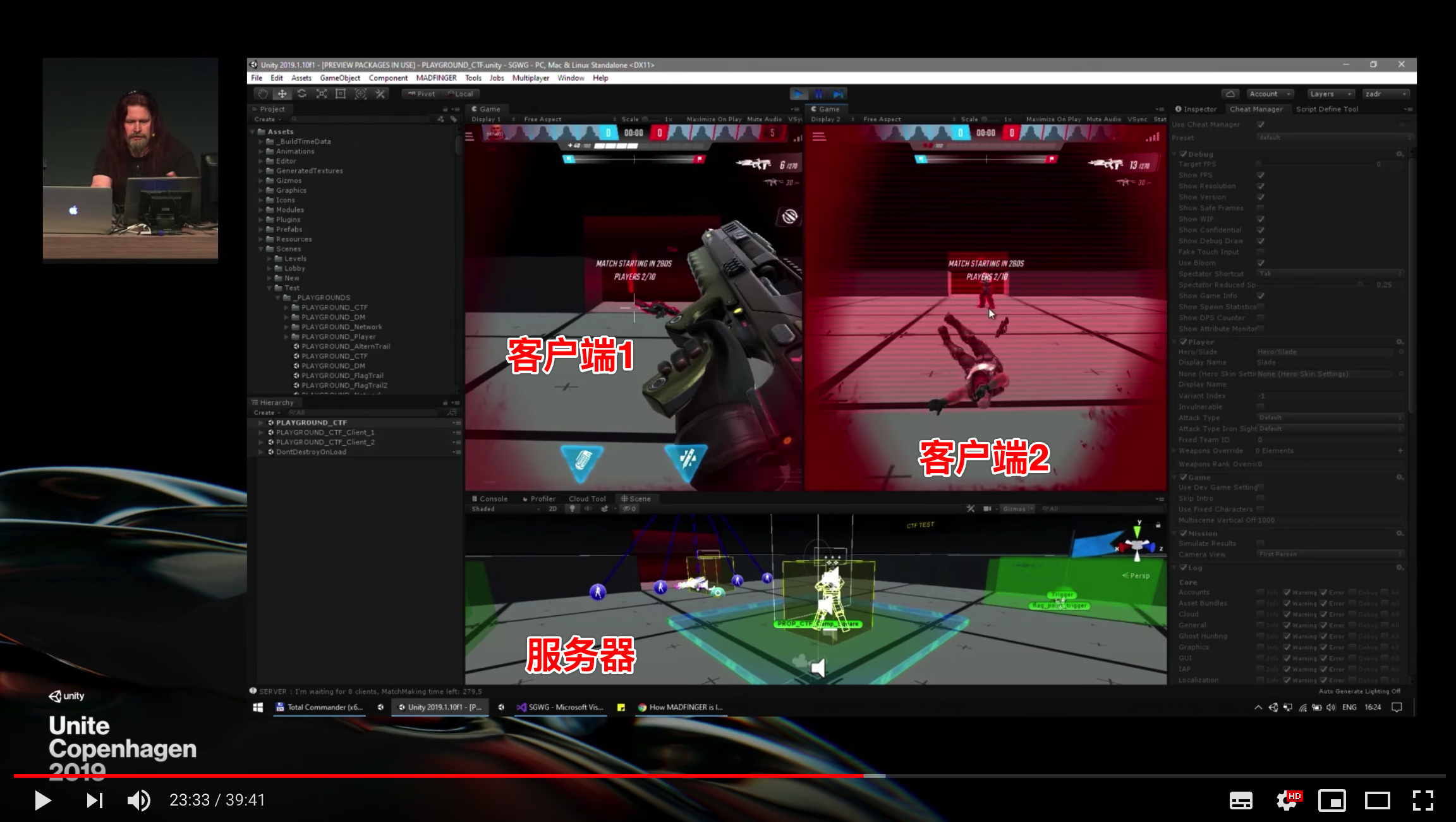This screenshot has width=1456, height=822.
Task: Open the MADFINGER menu
Action: click(436, 78)
